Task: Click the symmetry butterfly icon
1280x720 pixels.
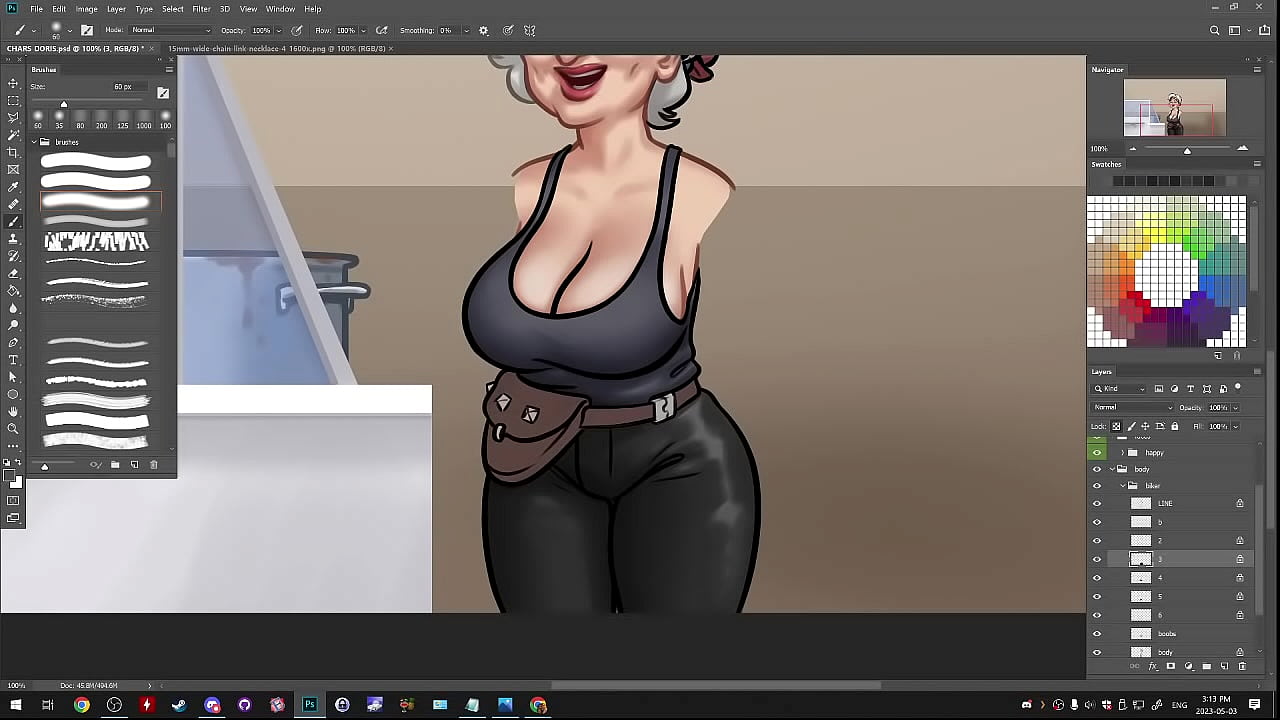Action: (x=529, y=30)
